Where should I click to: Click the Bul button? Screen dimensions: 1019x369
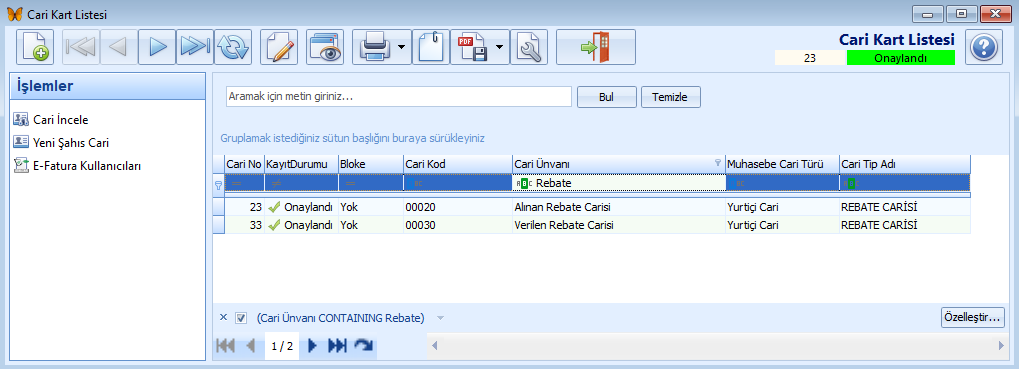tap(607, 97)
